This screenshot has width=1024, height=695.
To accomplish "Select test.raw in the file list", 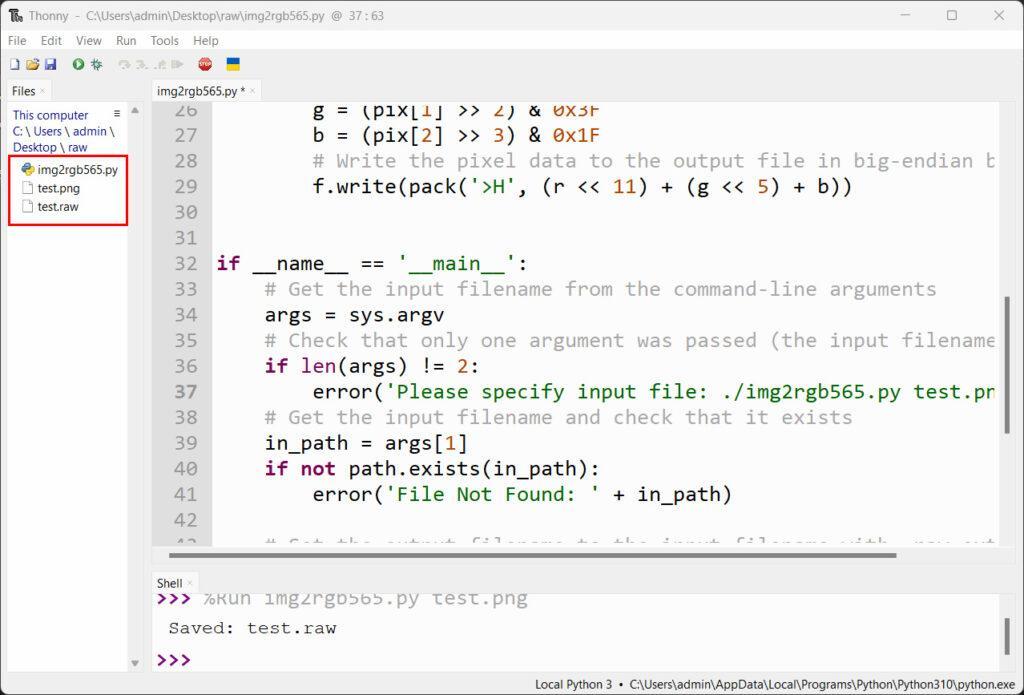I will coord(58,207).
